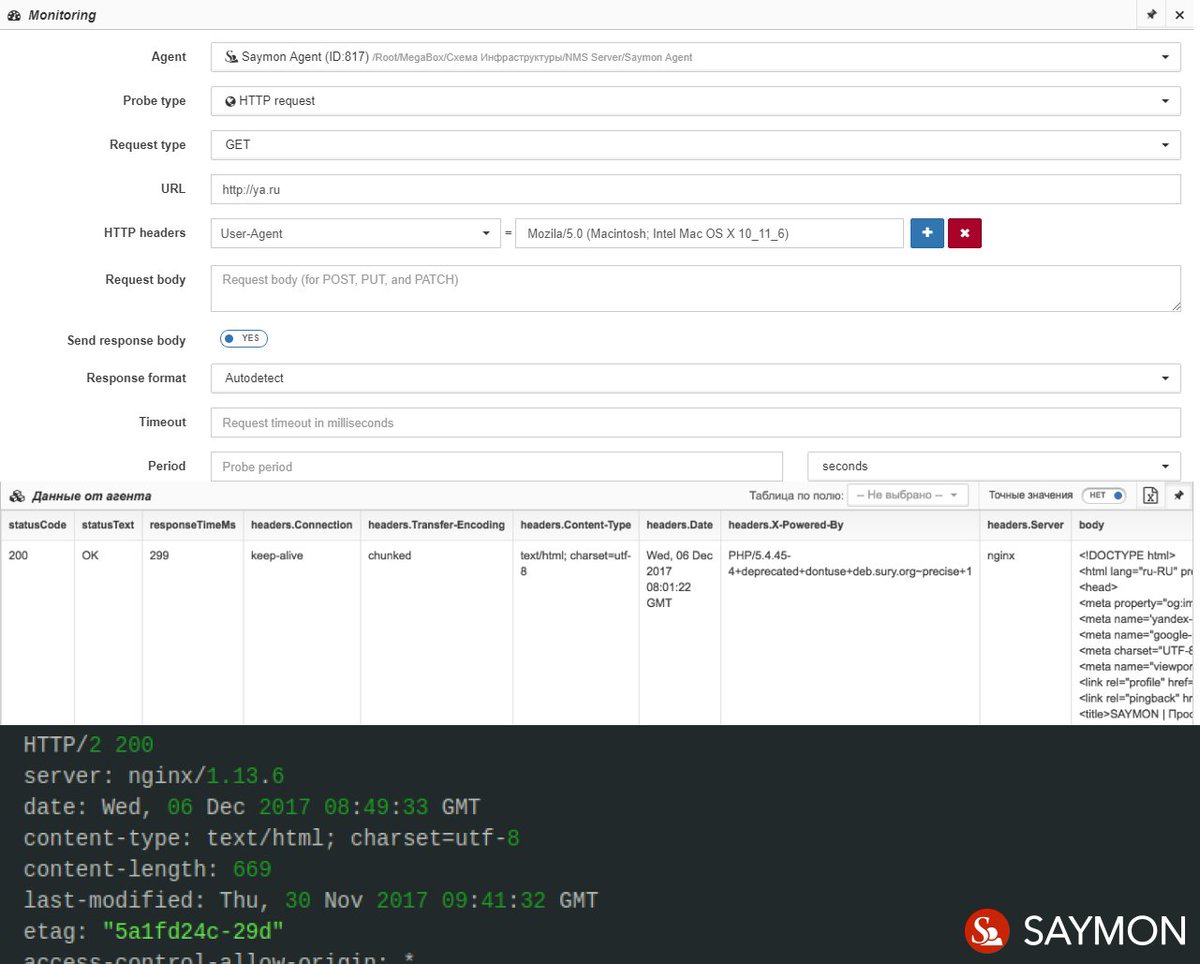Click the Request body text area
Viewport: 1200px width, 964px height.
coord(696,288)
